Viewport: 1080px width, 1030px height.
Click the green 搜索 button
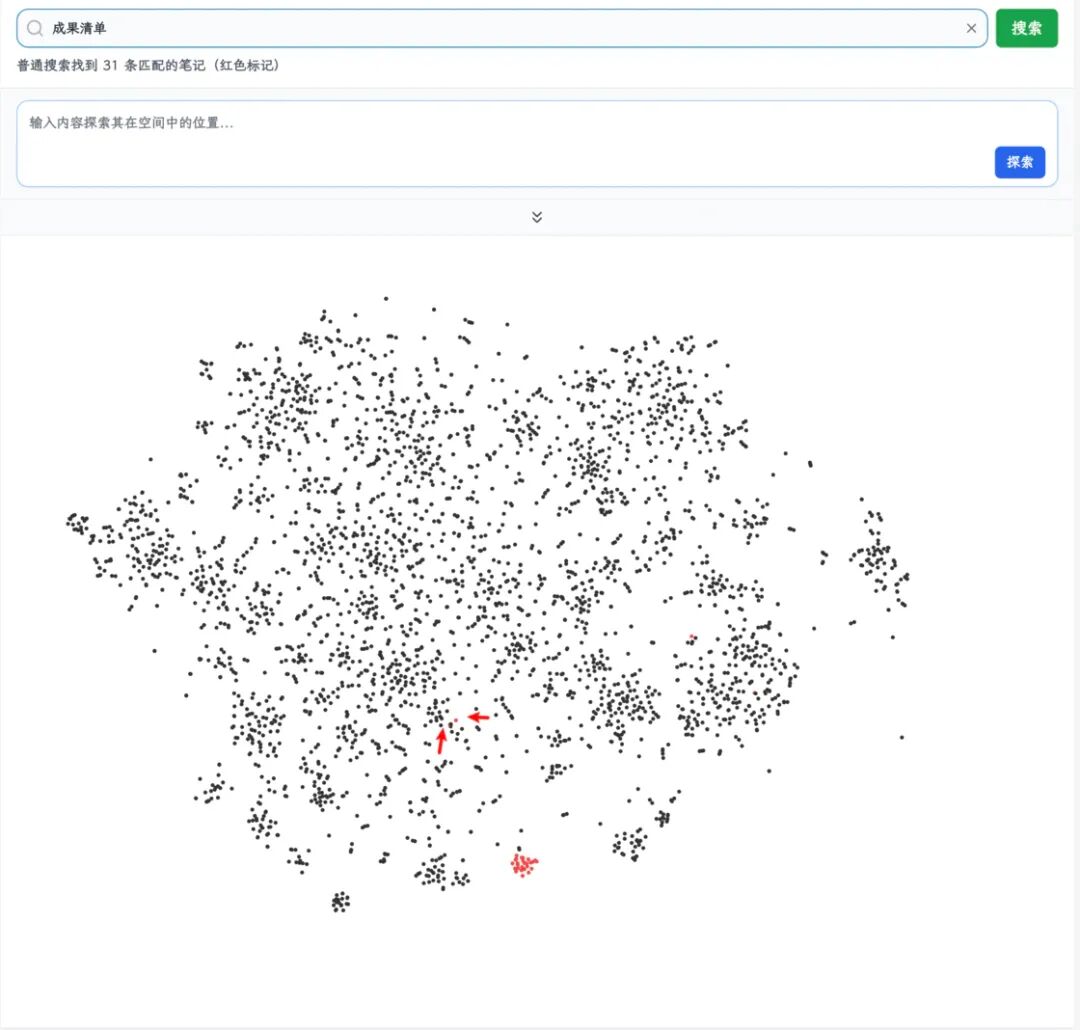click(1026, 28)
